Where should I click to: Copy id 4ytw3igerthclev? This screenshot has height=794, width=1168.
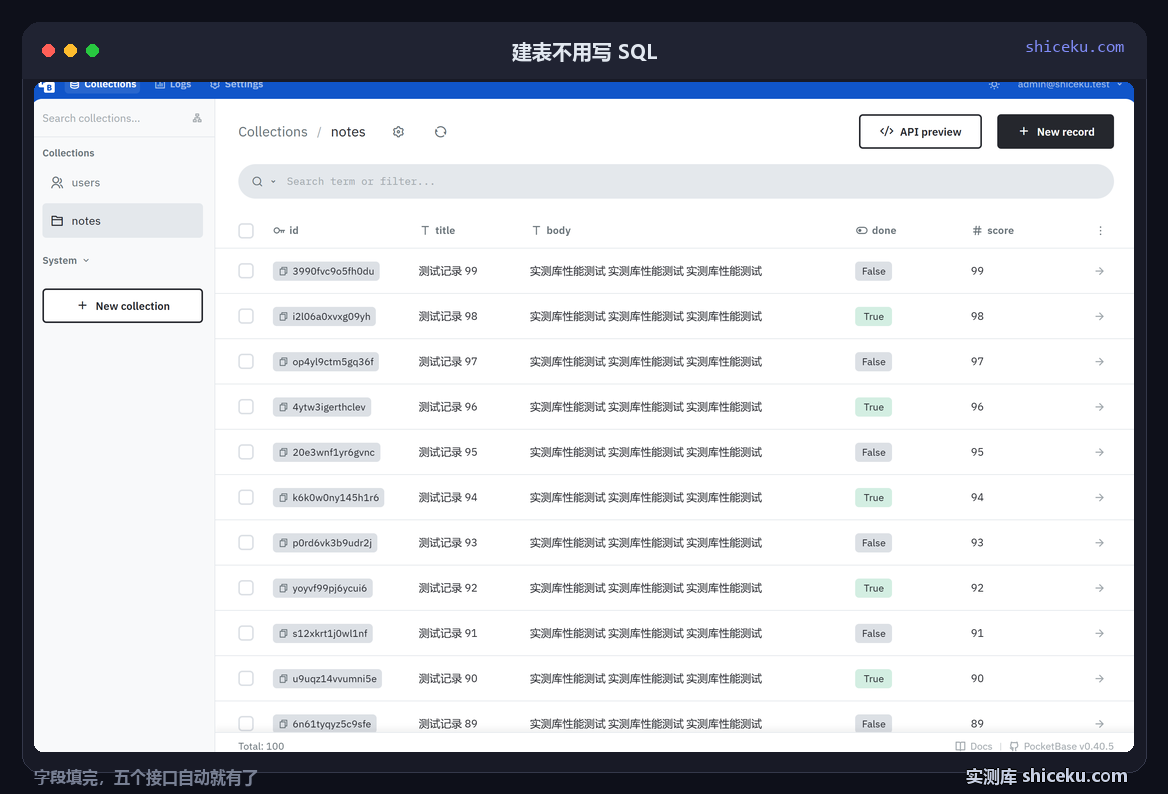point(283,407)
